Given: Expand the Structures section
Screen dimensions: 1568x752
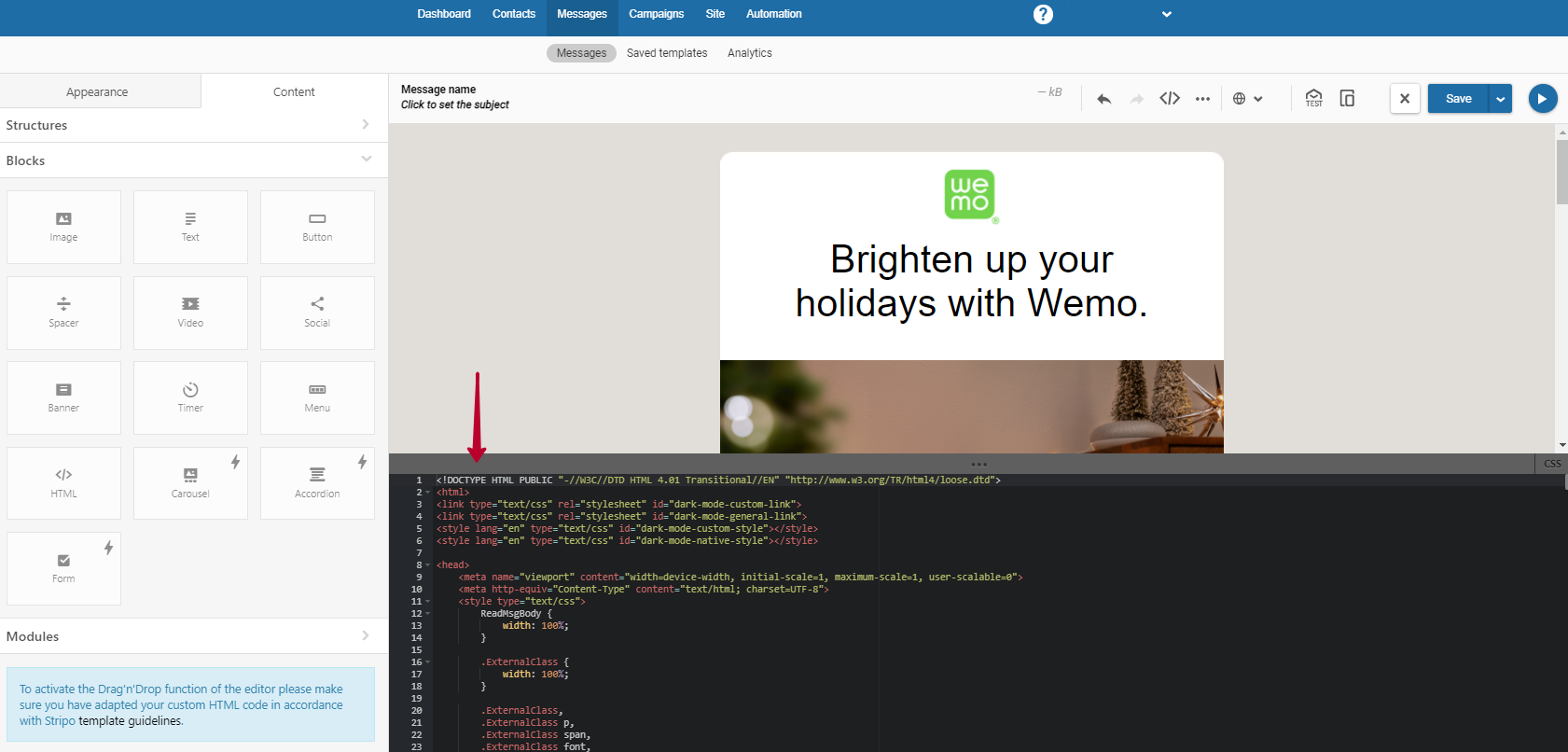Looking at the screenshot, I should tap(194, 125).
